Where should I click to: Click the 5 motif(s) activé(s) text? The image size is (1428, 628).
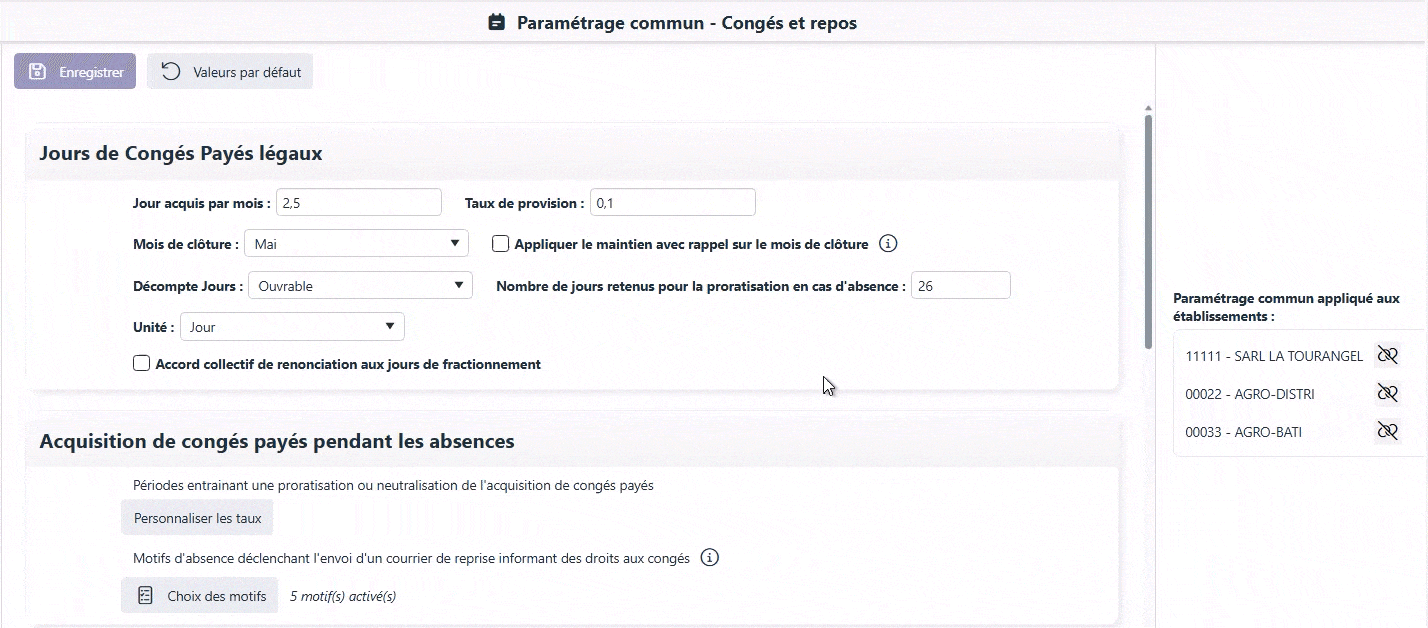[343, 596]
